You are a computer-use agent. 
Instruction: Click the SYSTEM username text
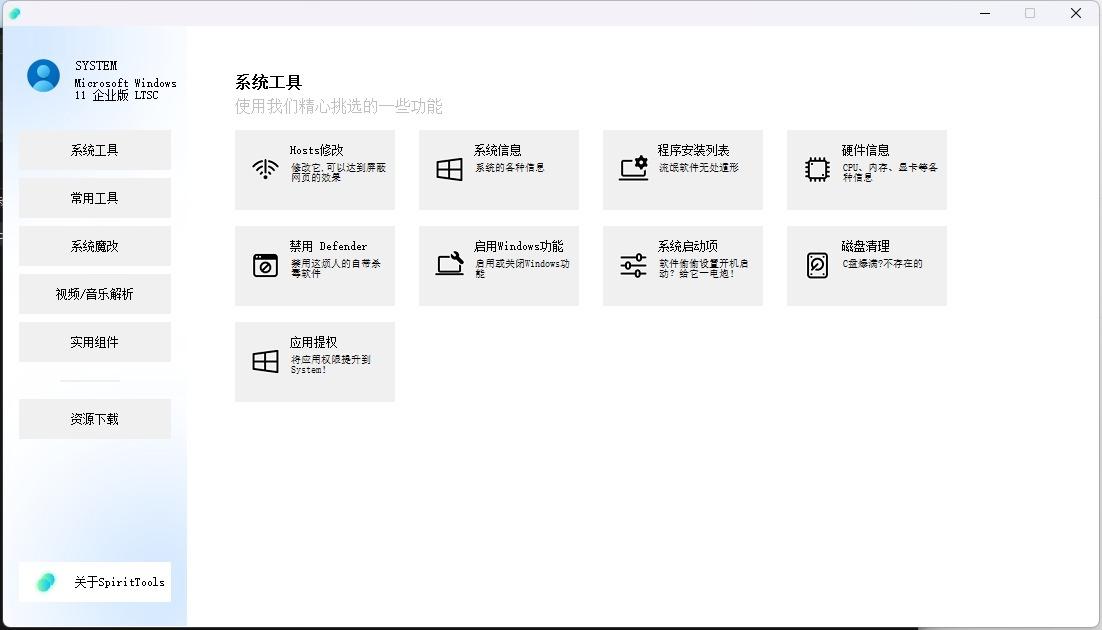tap(96, 65)
